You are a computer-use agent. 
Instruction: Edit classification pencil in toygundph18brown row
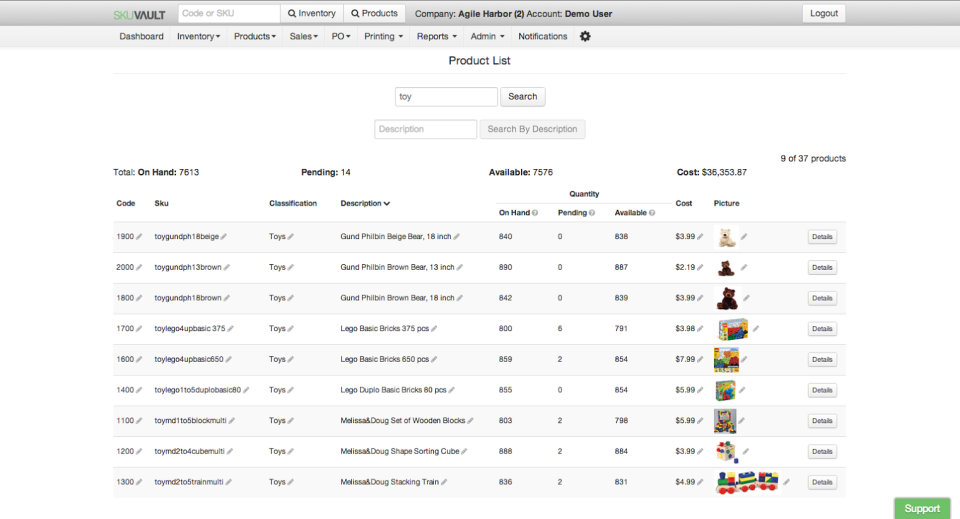pyautogui.click(x=290, y=298)
